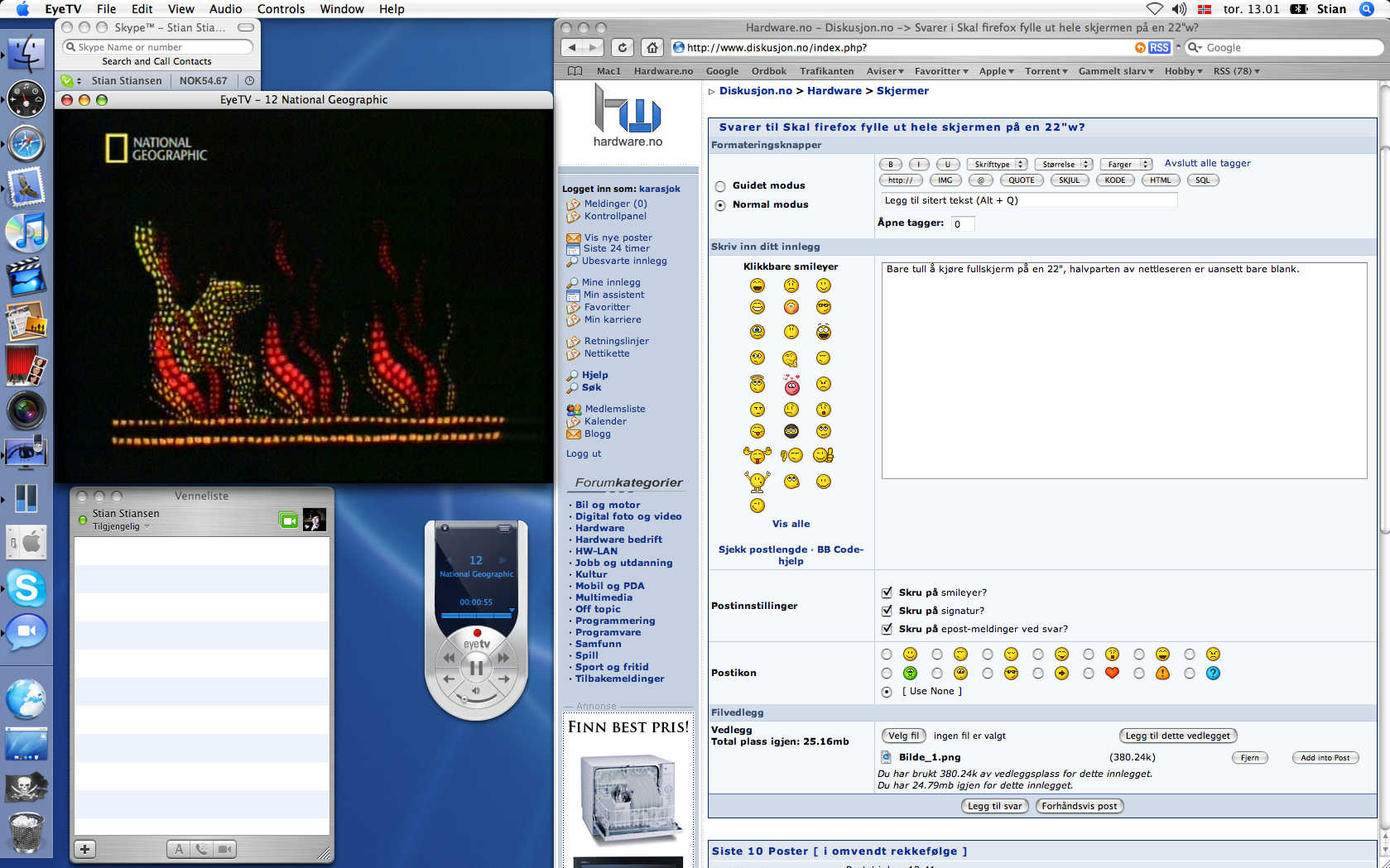Add a buddy with plus button in Venneliste
1390x868 pixels.
click(x=85, y=849)
